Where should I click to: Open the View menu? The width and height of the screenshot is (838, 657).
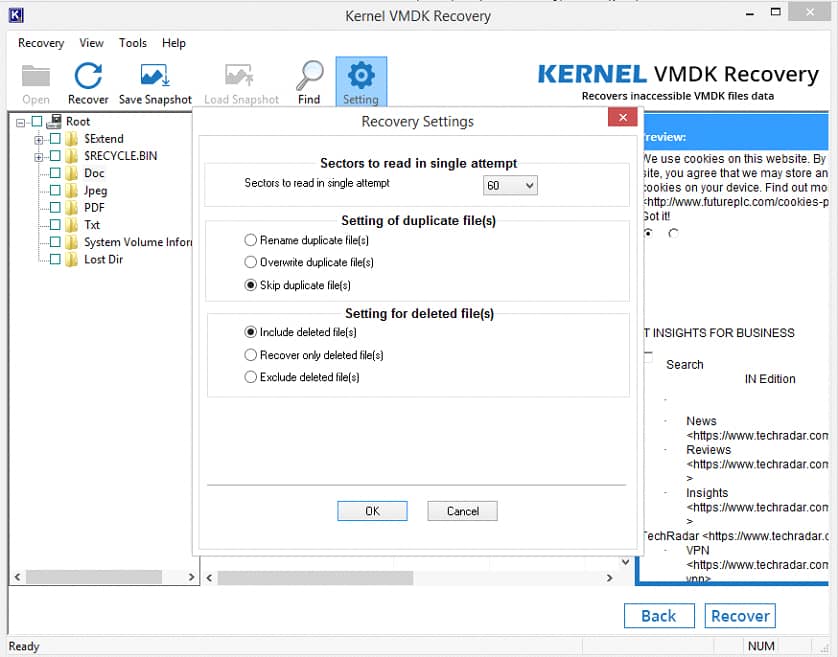(91, 43)
